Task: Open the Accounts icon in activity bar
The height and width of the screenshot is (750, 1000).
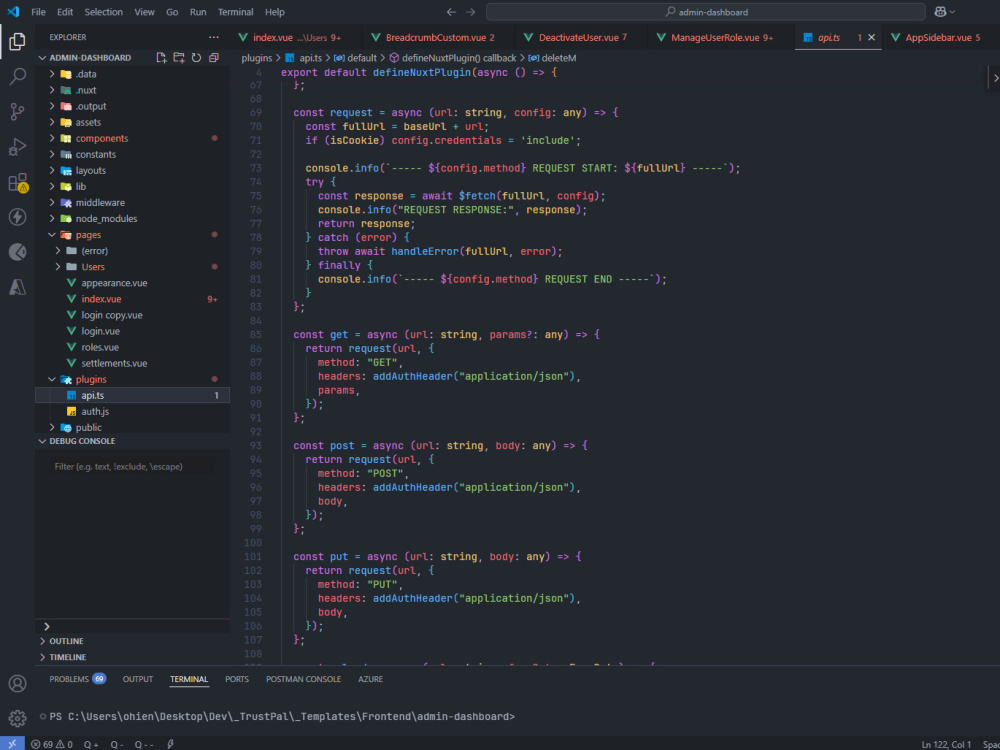Action: pyautogui.click(x=17, y=684)
